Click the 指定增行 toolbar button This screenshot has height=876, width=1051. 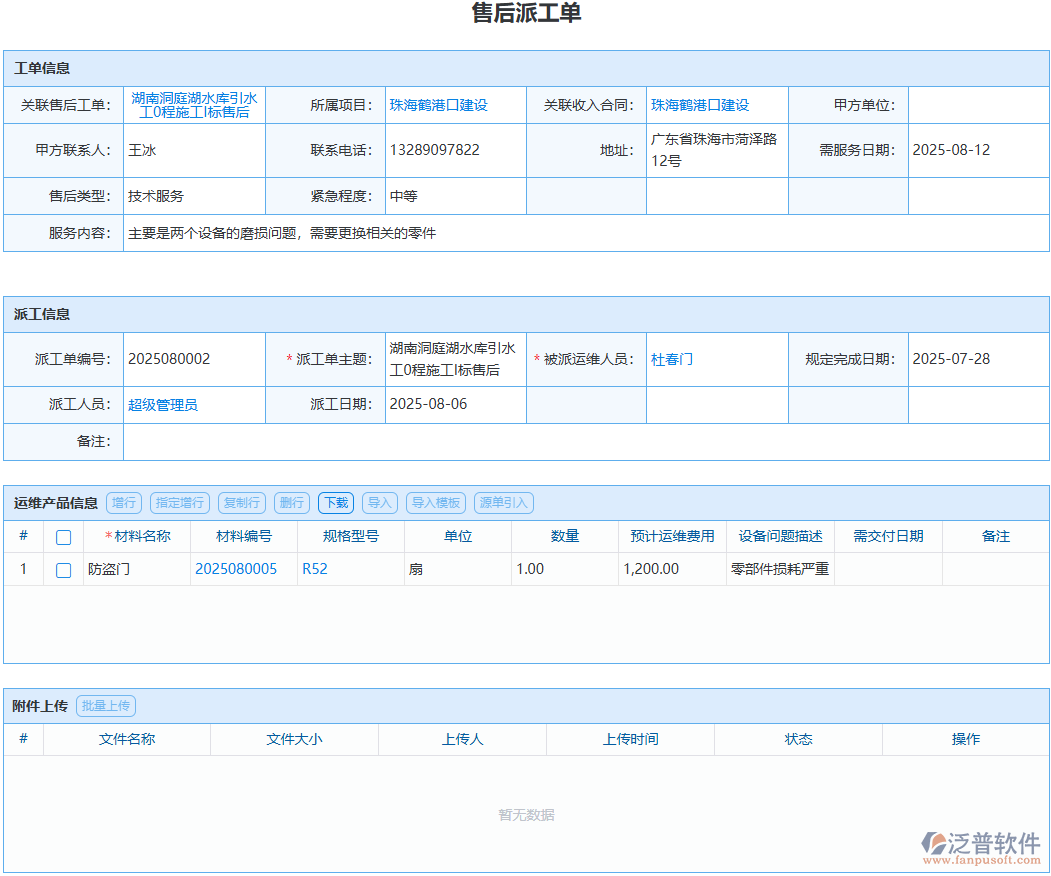coord(180,503)
